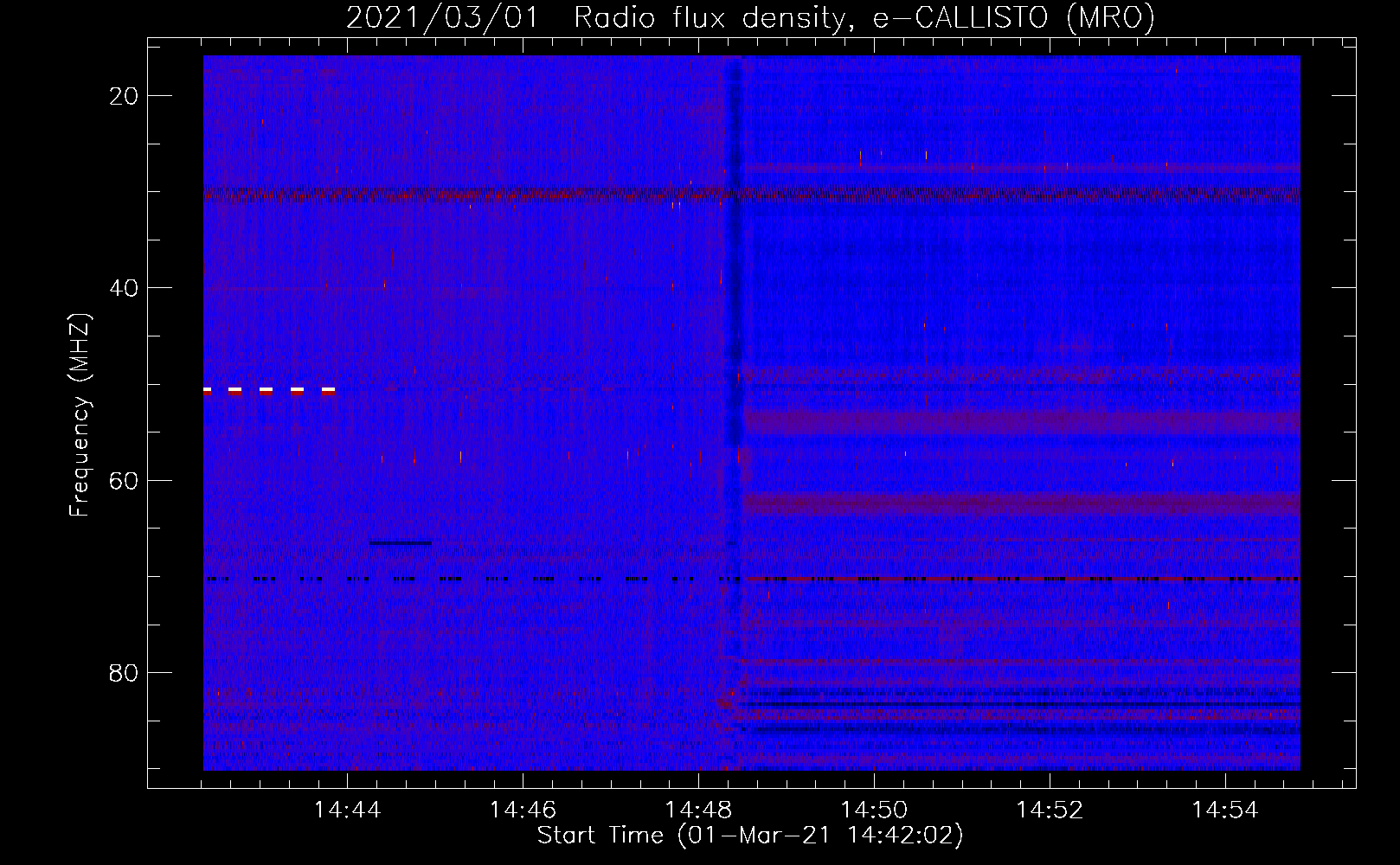Click the plot title '2021/03/01 Radio flux density, e-CALLISTO (MRO)'

tap(750, 17)
